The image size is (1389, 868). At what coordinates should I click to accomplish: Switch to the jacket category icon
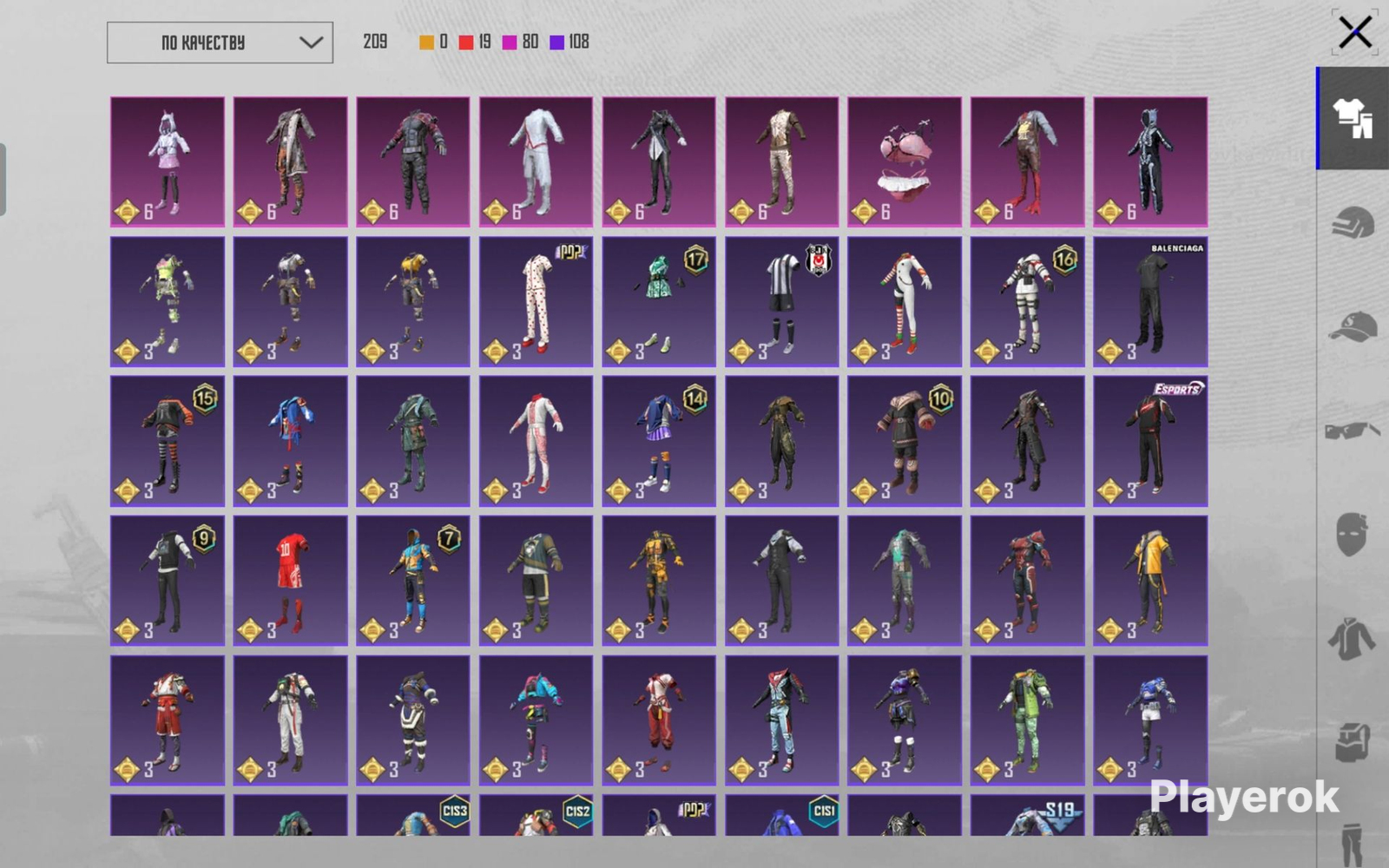click(1353, 639)
